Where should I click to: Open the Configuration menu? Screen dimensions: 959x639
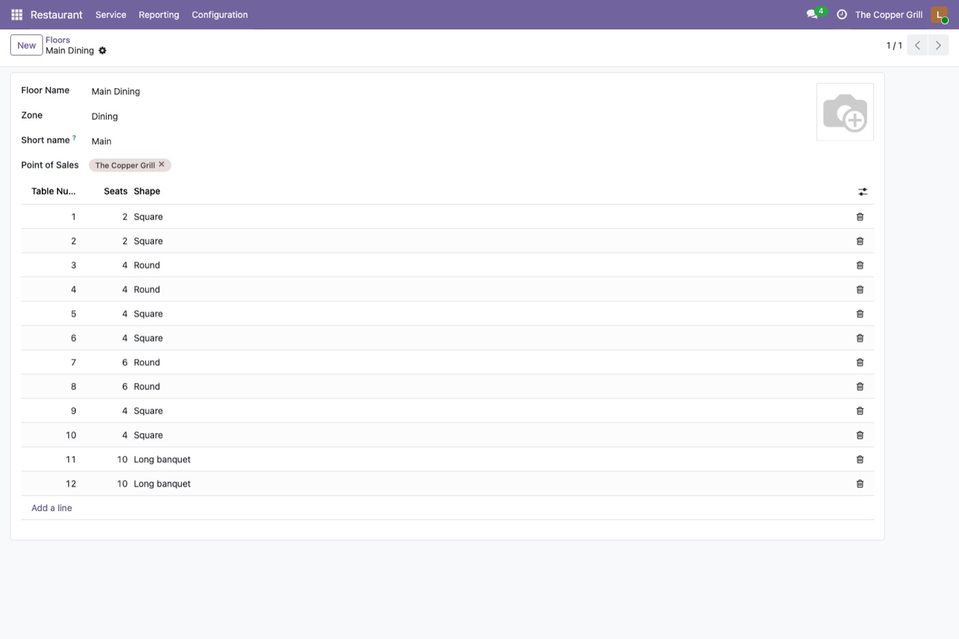[x=220, y=15]
